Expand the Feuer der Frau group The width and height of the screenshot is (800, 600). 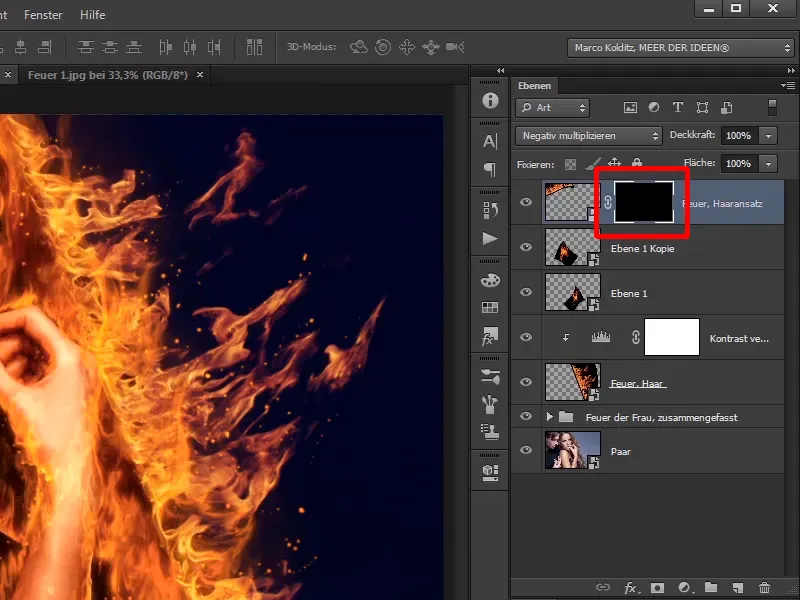click(549, 417)
